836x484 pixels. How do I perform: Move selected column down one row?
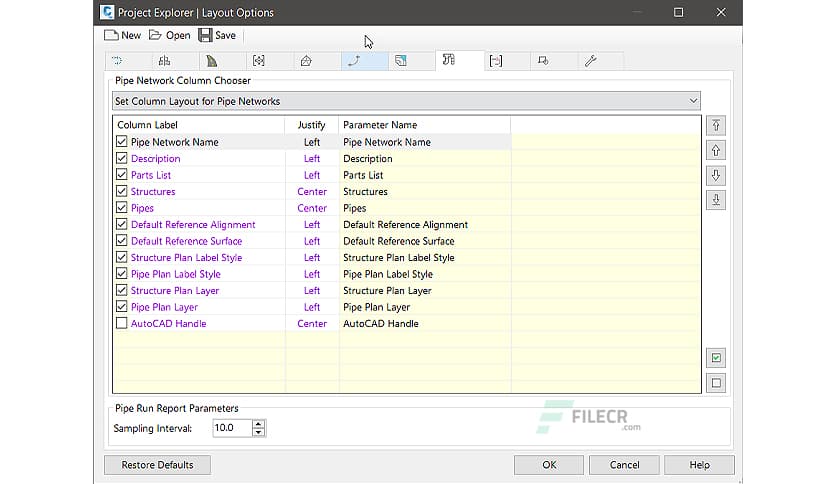point(716,175)
